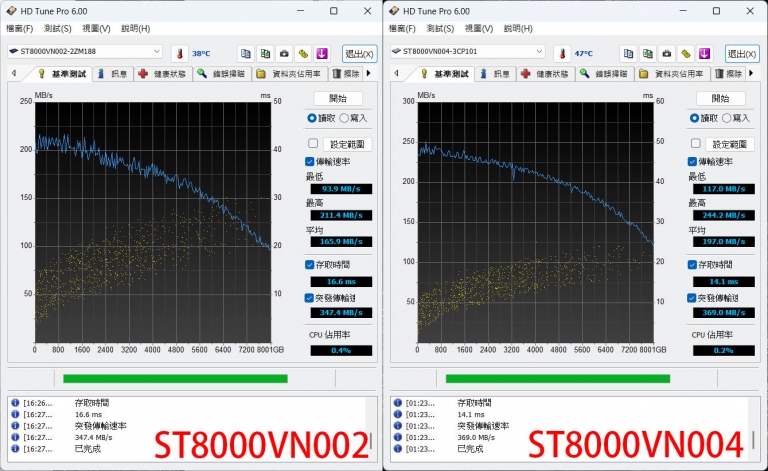Viewport: 768px width, 471px height.
Task: Click the purple download-arrow icon in left window
Action: pyautogui.click(x=322, y=53)
